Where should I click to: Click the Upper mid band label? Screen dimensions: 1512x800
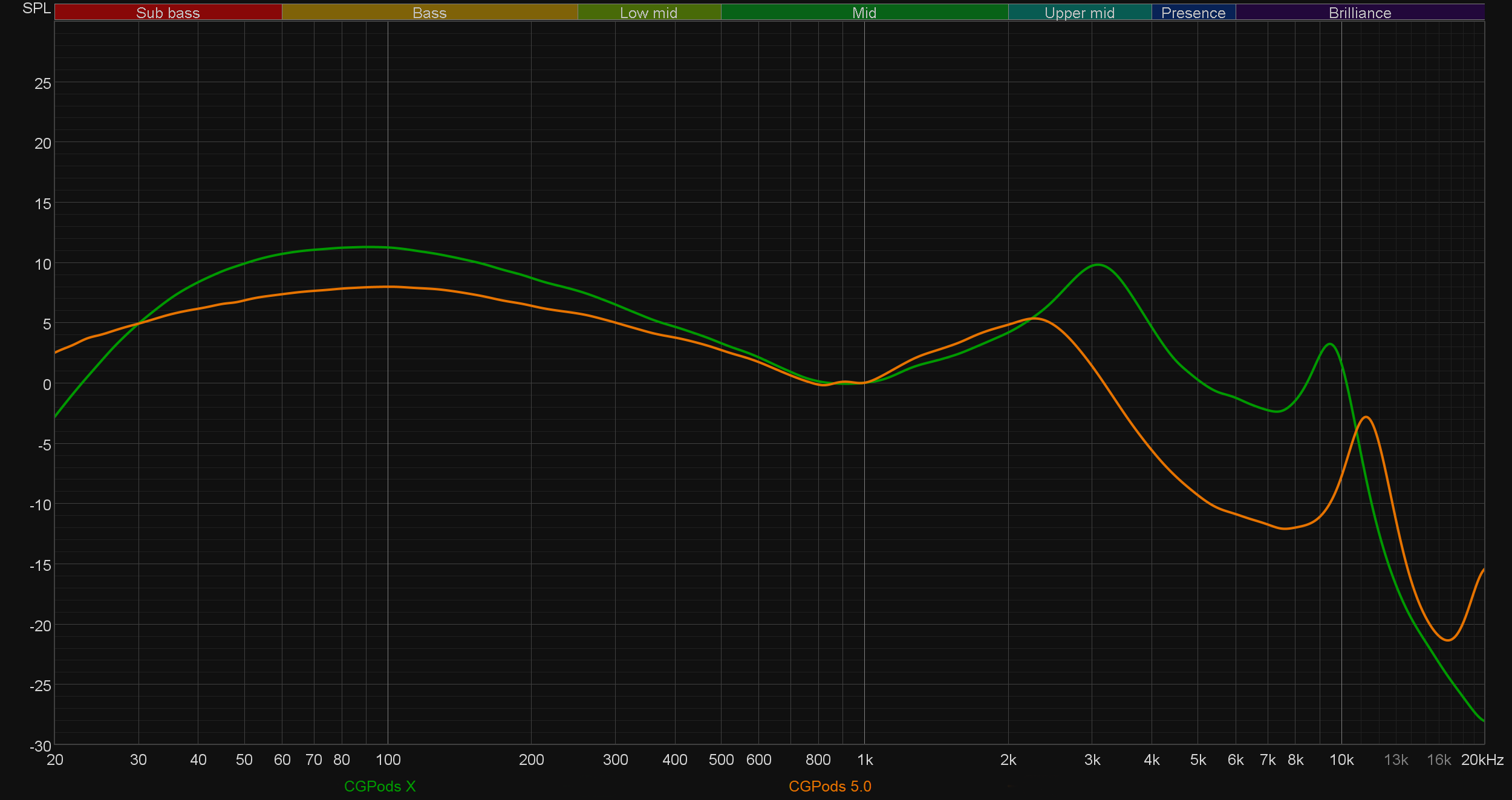pos(1079,12)
